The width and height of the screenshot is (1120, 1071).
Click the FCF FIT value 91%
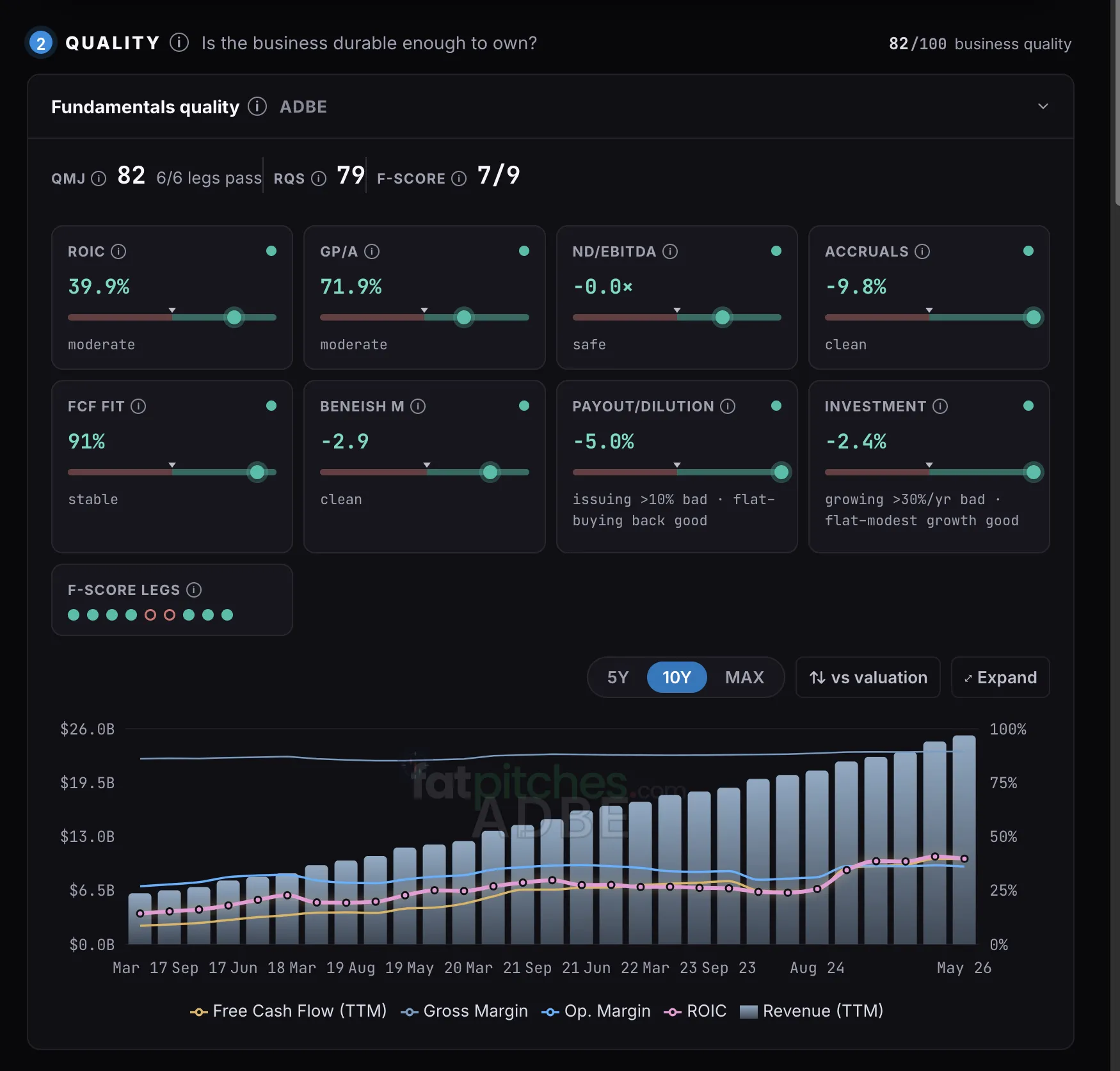86,441
